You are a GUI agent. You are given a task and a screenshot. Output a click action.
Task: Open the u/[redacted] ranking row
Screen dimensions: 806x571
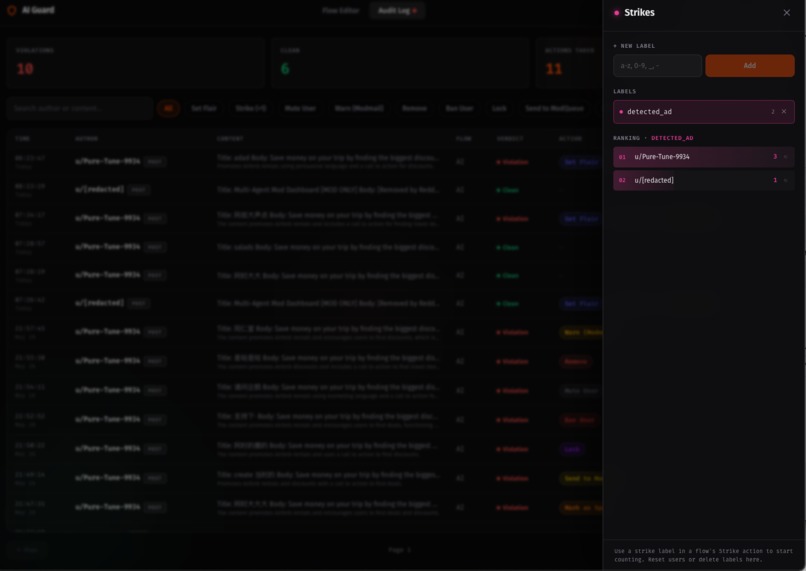click(704, 180)
